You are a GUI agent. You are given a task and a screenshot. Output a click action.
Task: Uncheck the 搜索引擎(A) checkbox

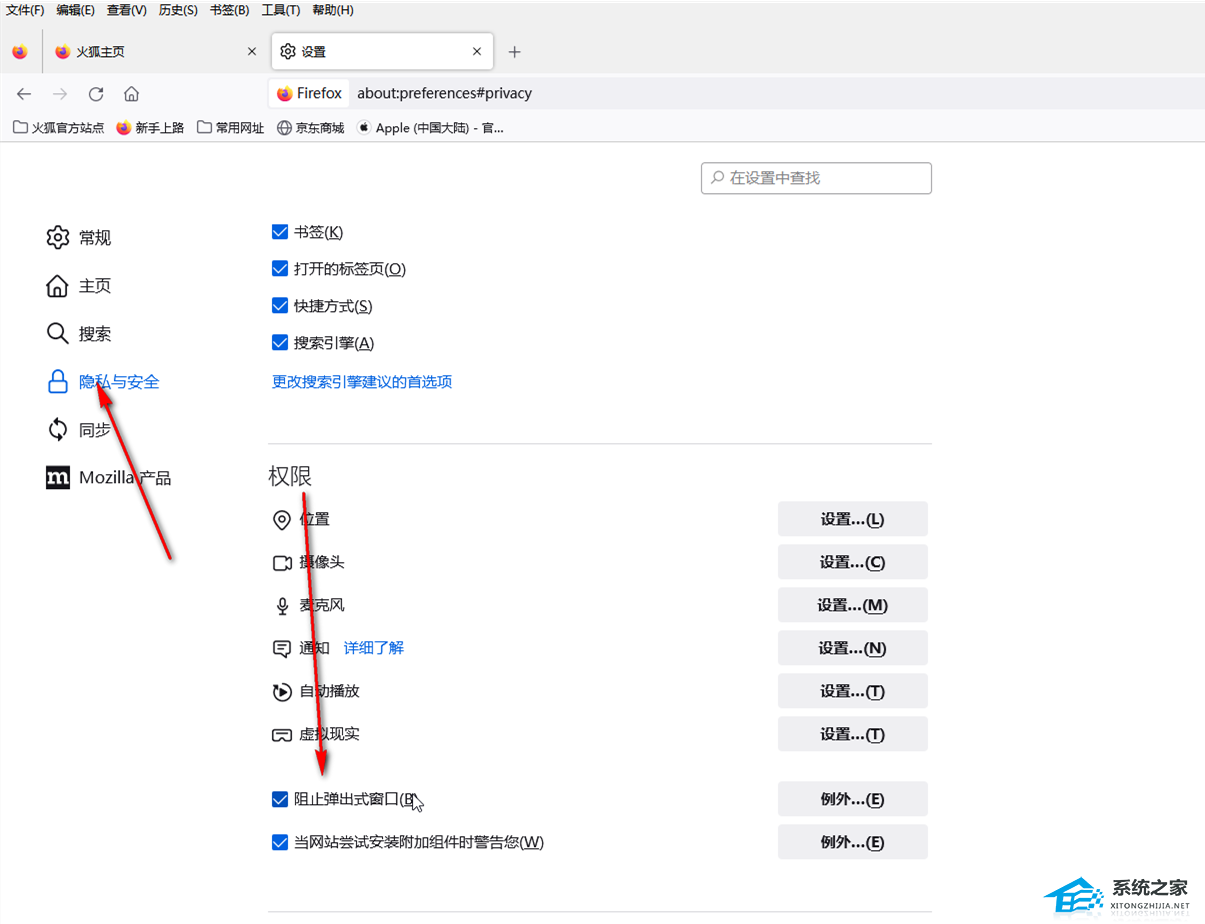pos(280,343)
